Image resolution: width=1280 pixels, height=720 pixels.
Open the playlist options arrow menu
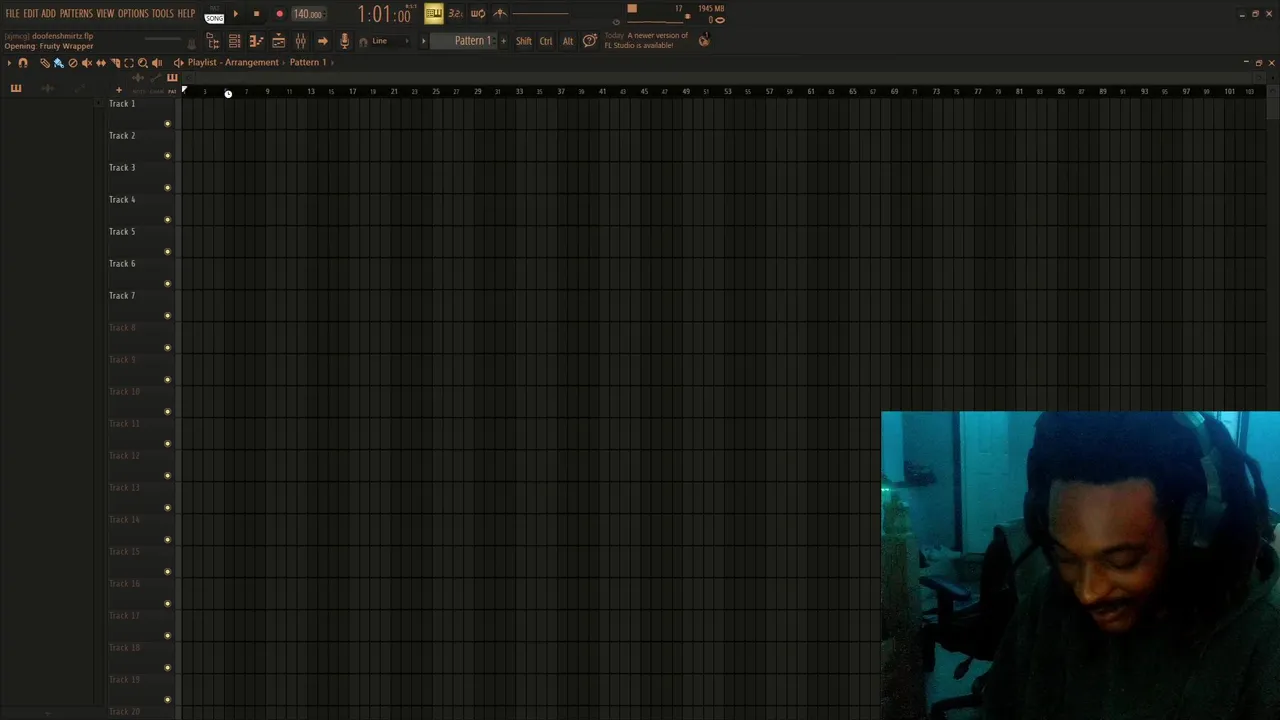pos(9,63)
